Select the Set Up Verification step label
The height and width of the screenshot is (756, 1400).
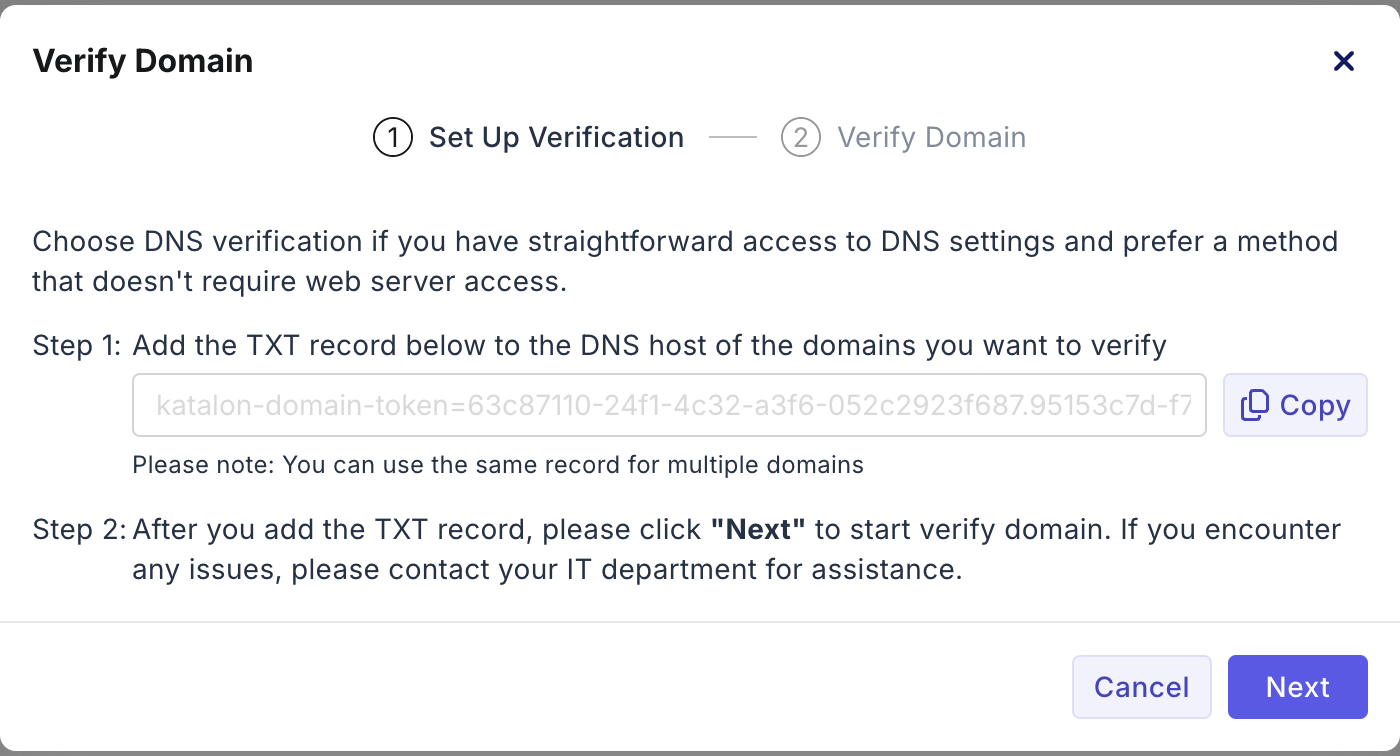[556, 137]
